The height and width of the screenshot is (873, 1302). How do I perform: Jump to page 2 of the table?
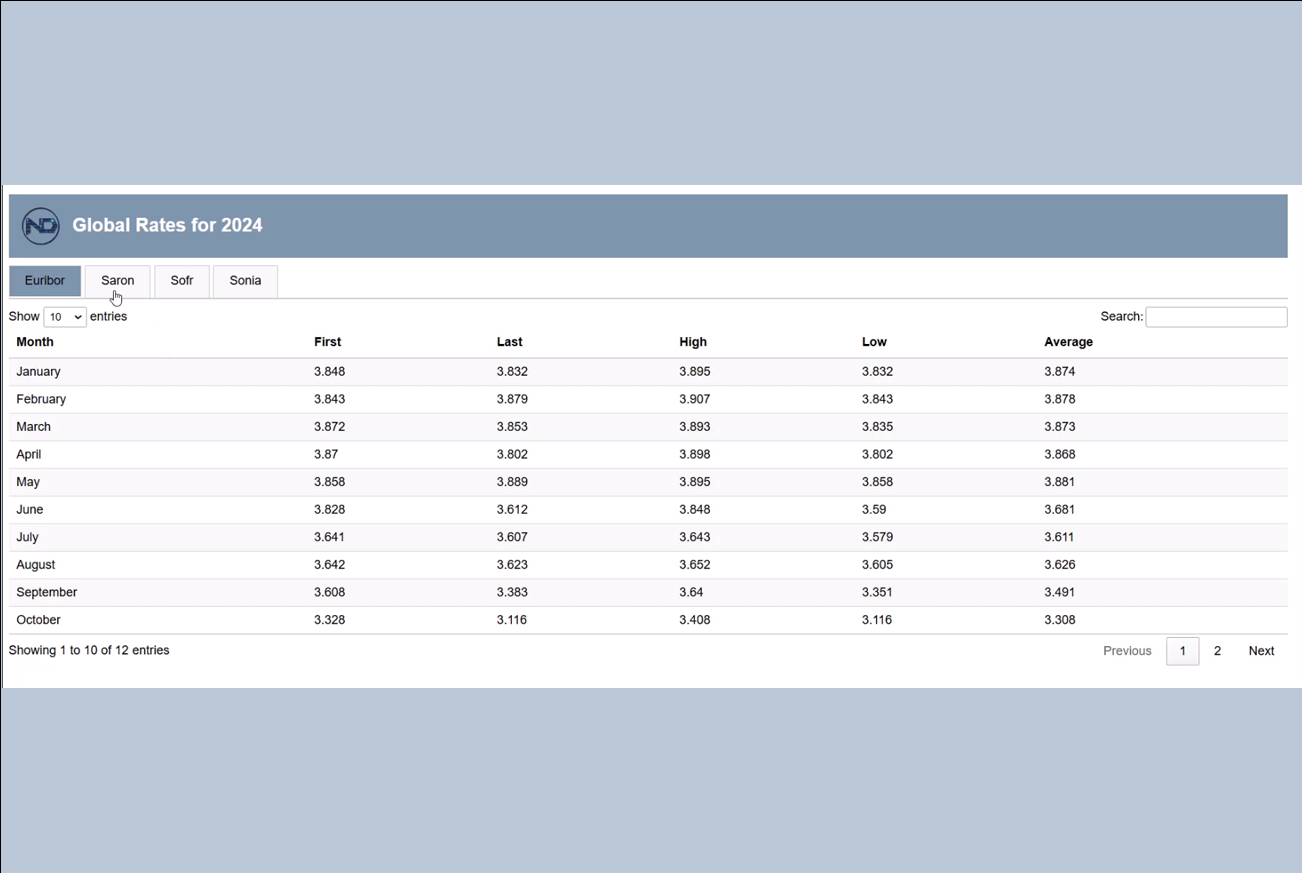pyautogui.click(x=1217, y=651)
